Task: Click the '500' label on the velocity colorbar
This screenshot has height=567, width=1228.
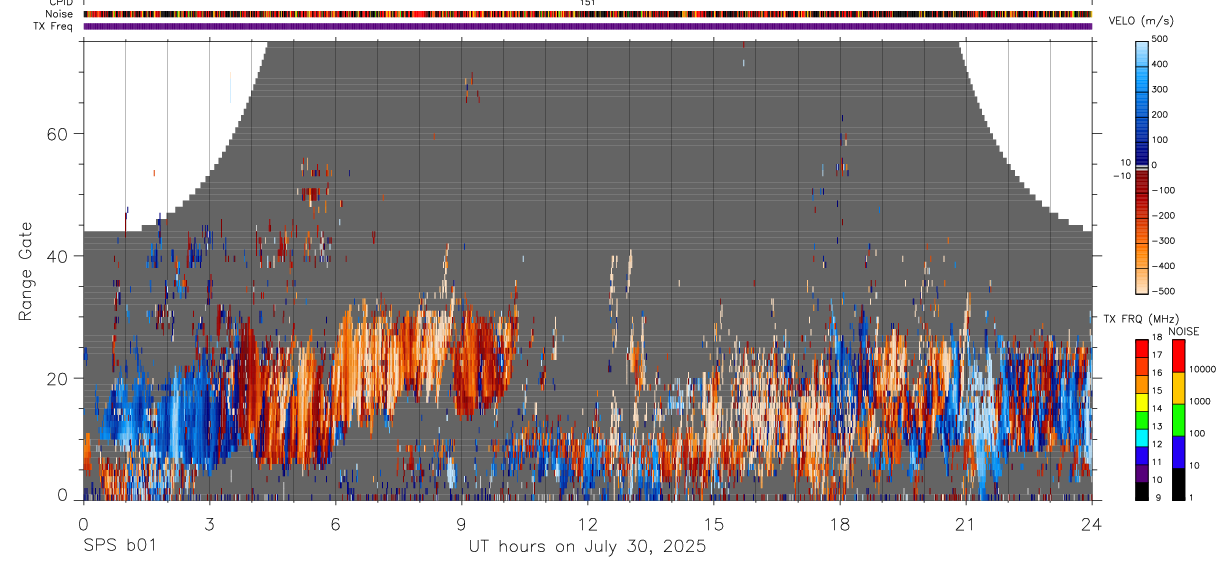Action: click(x=1160, y=39)
